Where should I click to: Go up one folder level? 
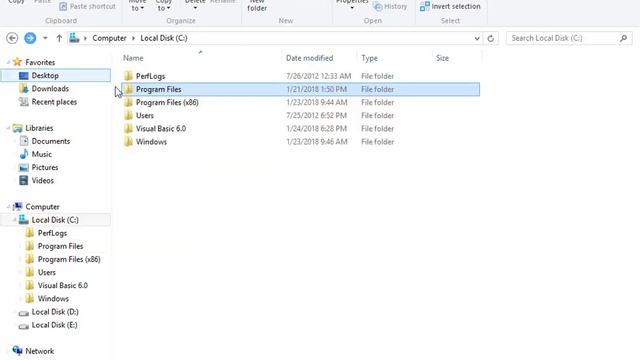59,38
